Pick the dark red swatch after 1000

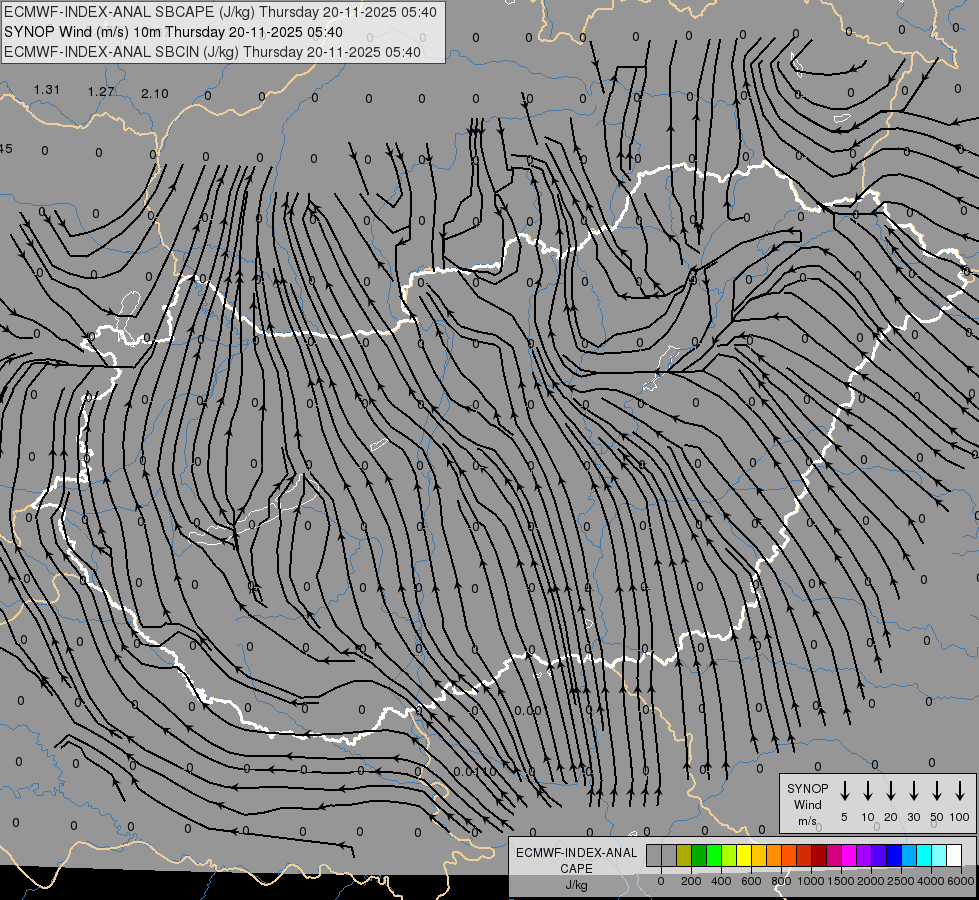coord(819,855)
